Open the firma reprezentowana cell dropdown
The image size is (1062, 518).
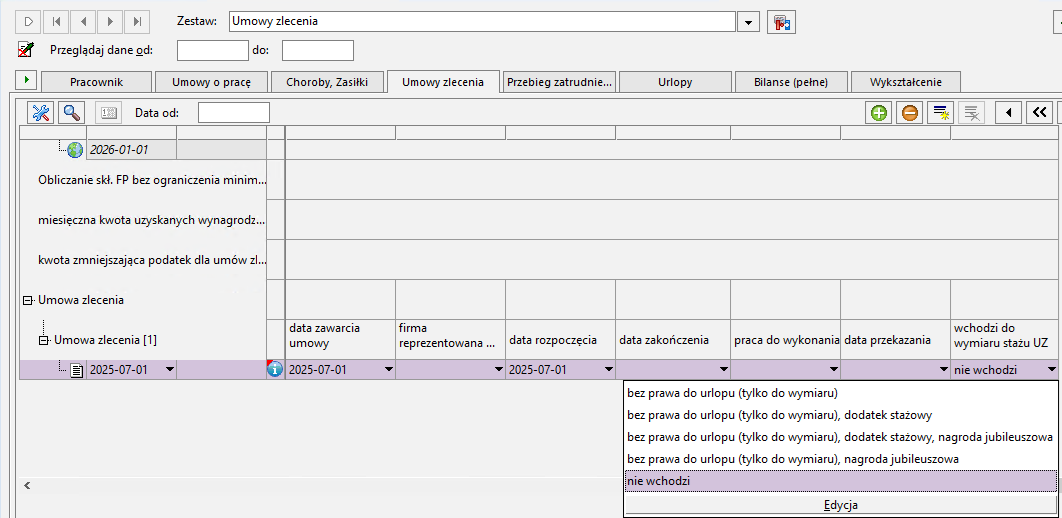click(x=498, y=370)
